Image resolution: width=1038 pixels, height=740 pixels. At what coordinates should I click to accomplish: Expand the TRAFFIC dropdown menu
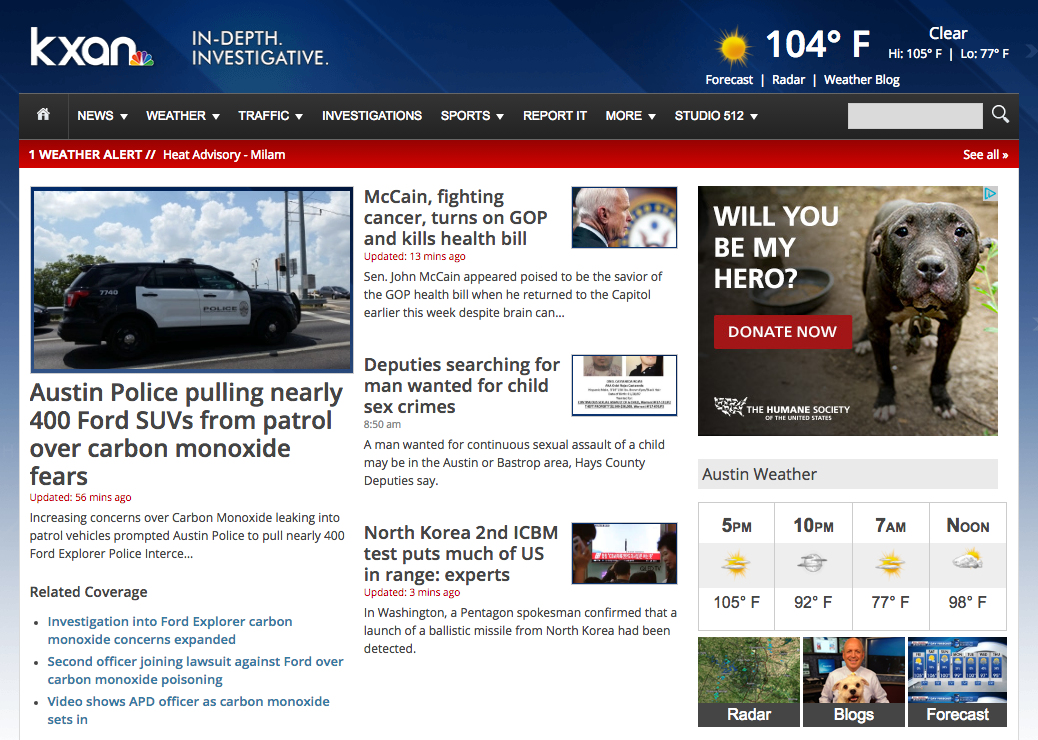coord(270,116)
